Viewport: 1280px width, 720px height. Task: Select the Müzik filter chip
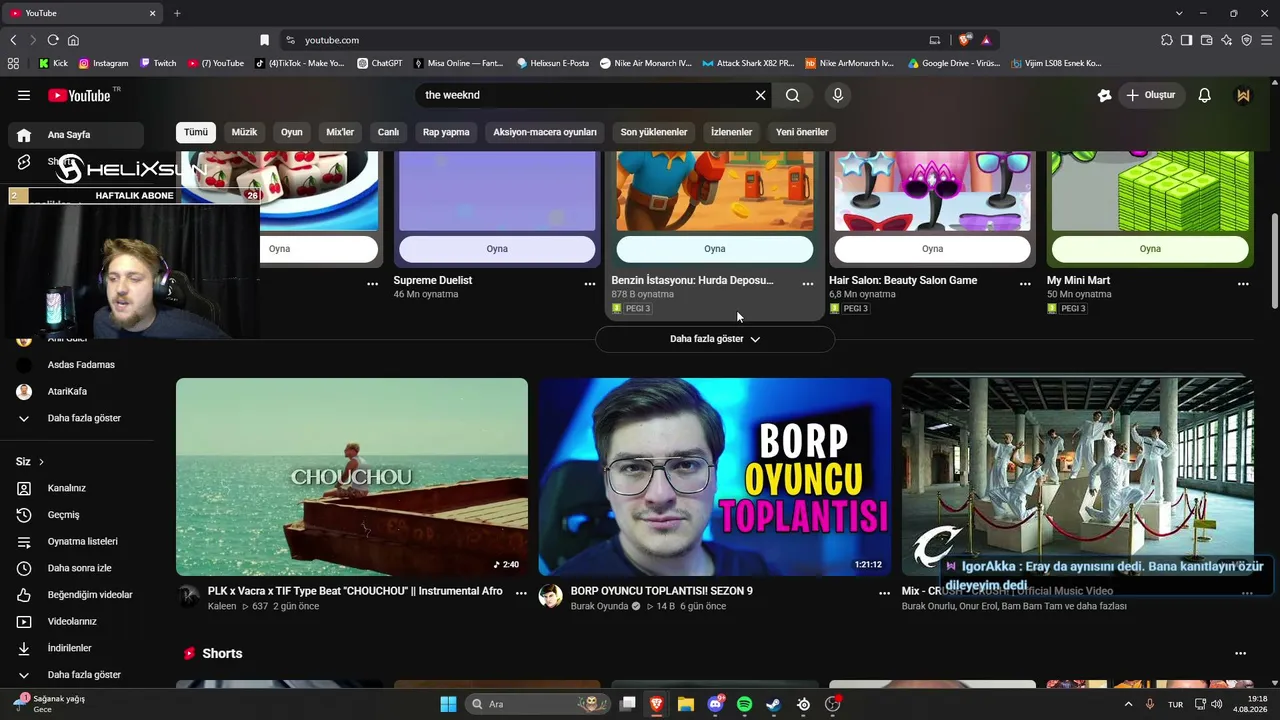point(244,132)
